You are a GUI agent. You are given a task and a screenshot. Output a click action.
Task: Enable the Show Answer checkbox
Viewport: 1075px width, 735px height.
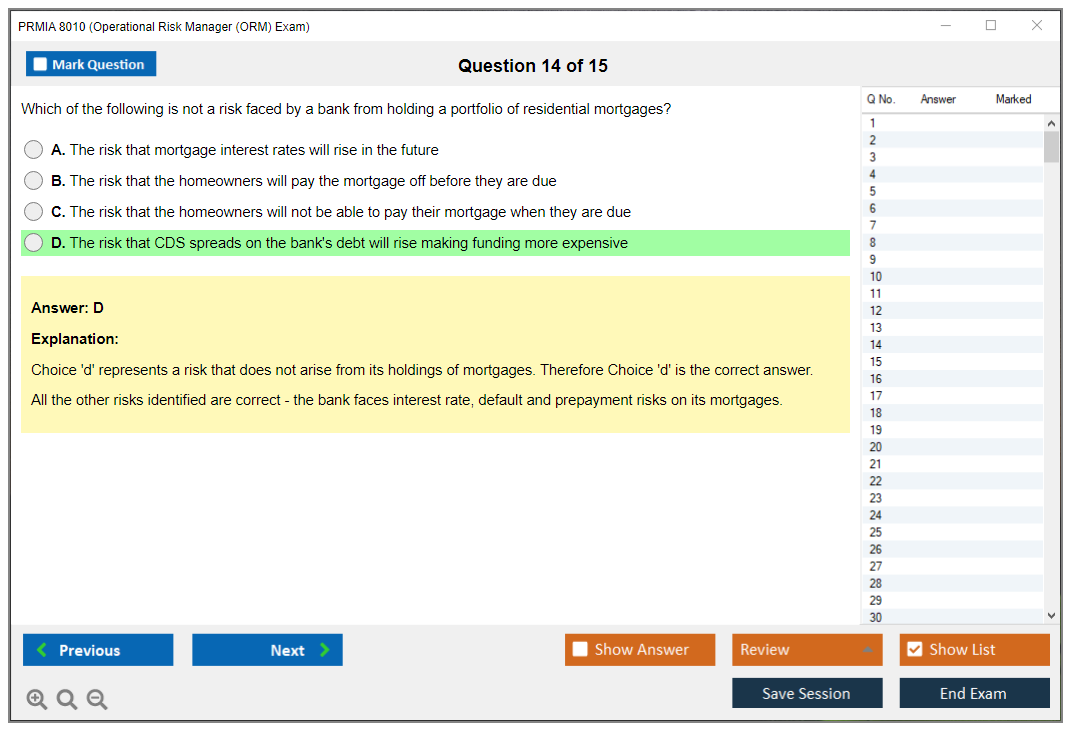[x=580, y=650]
